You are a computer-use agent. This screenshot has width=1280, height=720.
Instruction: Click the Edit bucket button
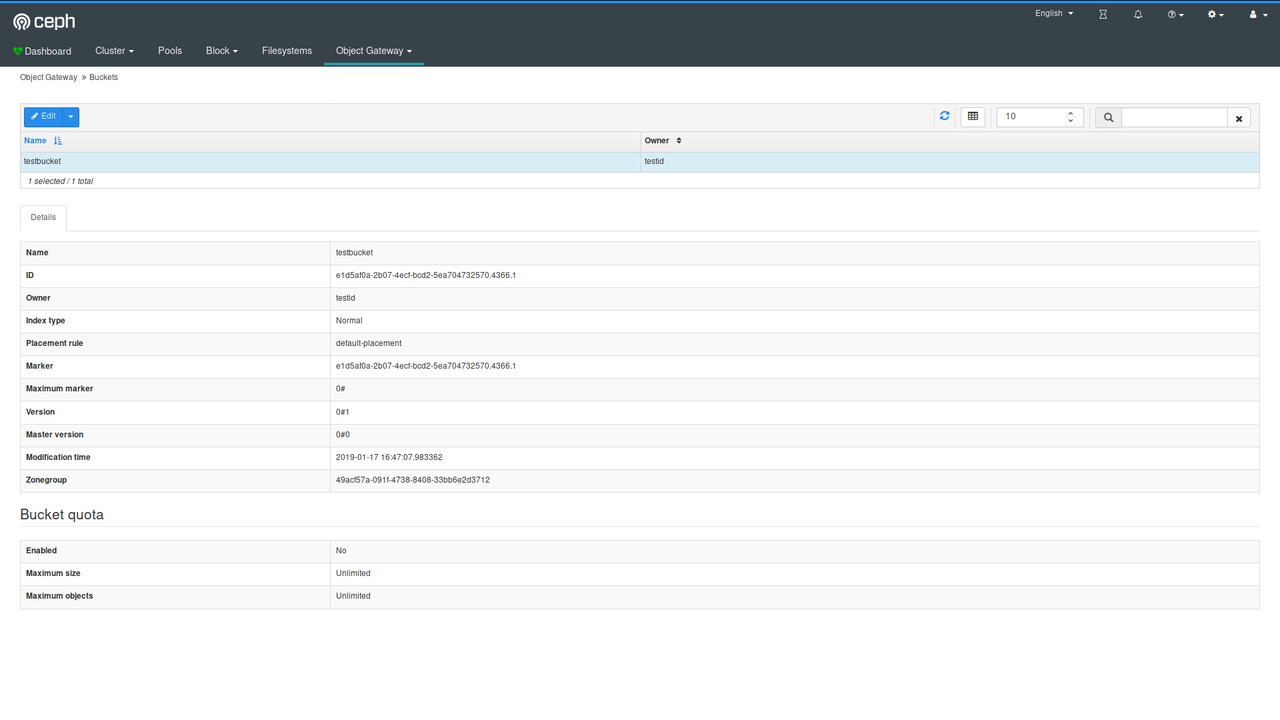point(43,117)
